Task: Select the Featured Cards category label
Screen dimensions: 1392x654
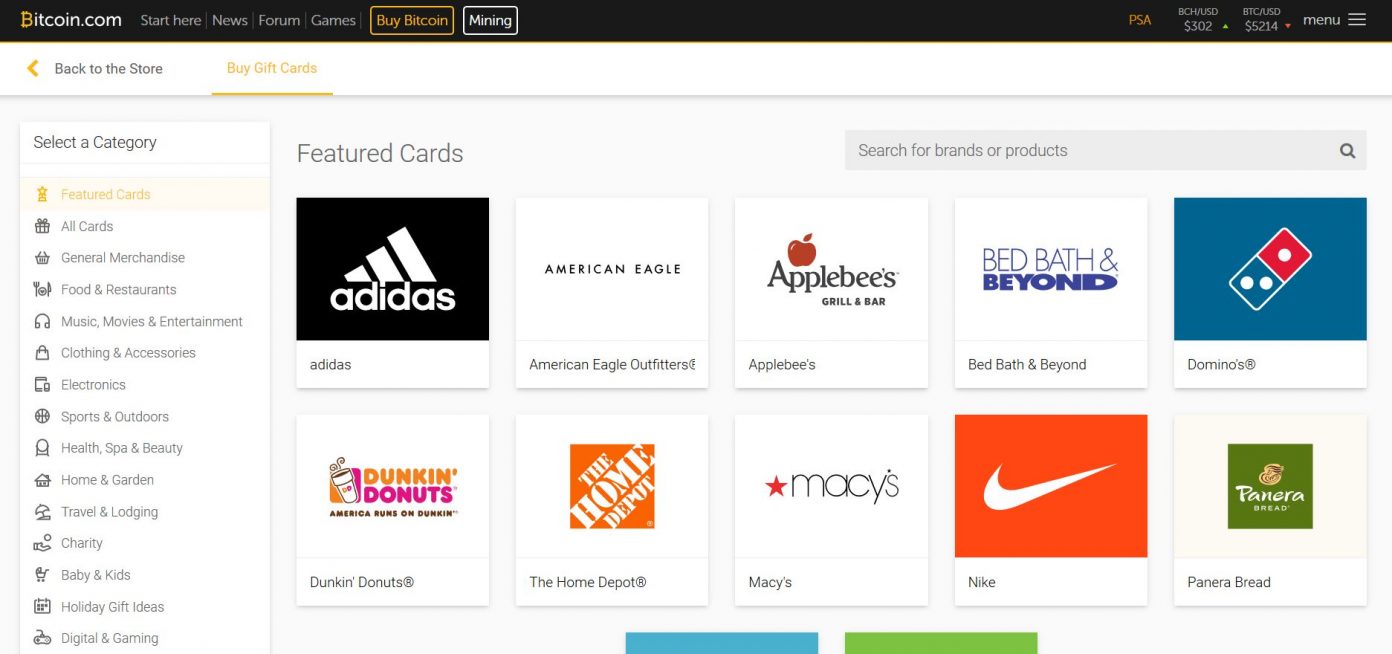Action: (x=105, y=195)
